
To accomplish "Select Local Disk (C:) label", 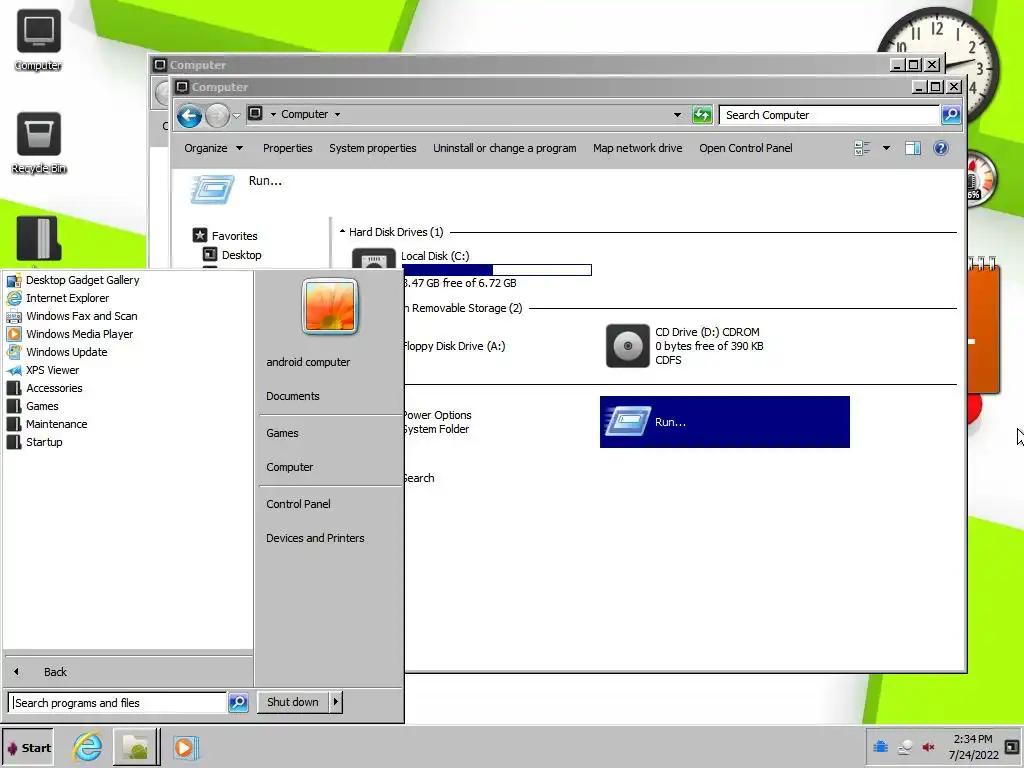I will [x=435, y=256].
